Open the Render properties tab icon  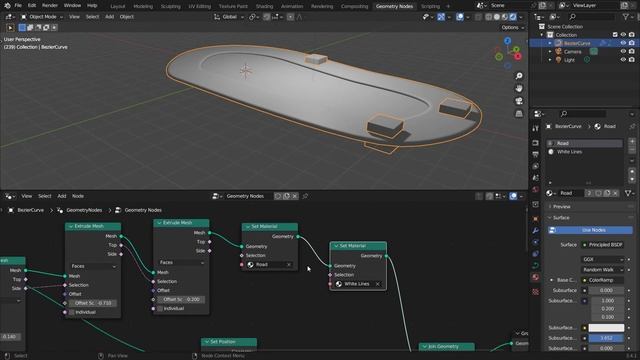[x=536, y=143]
